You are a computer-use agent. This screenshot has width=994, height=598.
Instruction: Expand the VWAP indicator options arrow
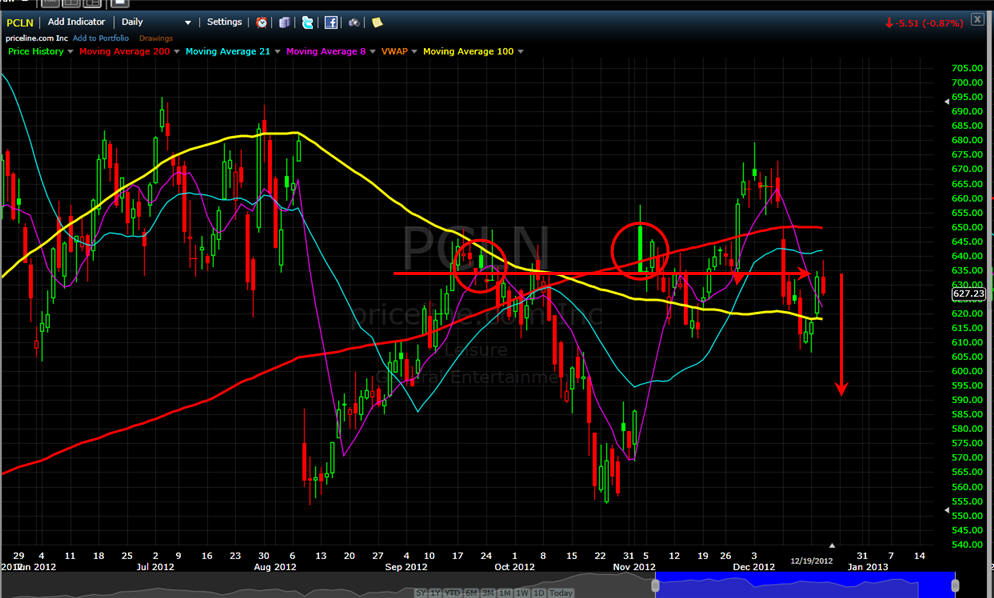pos(412,52)
